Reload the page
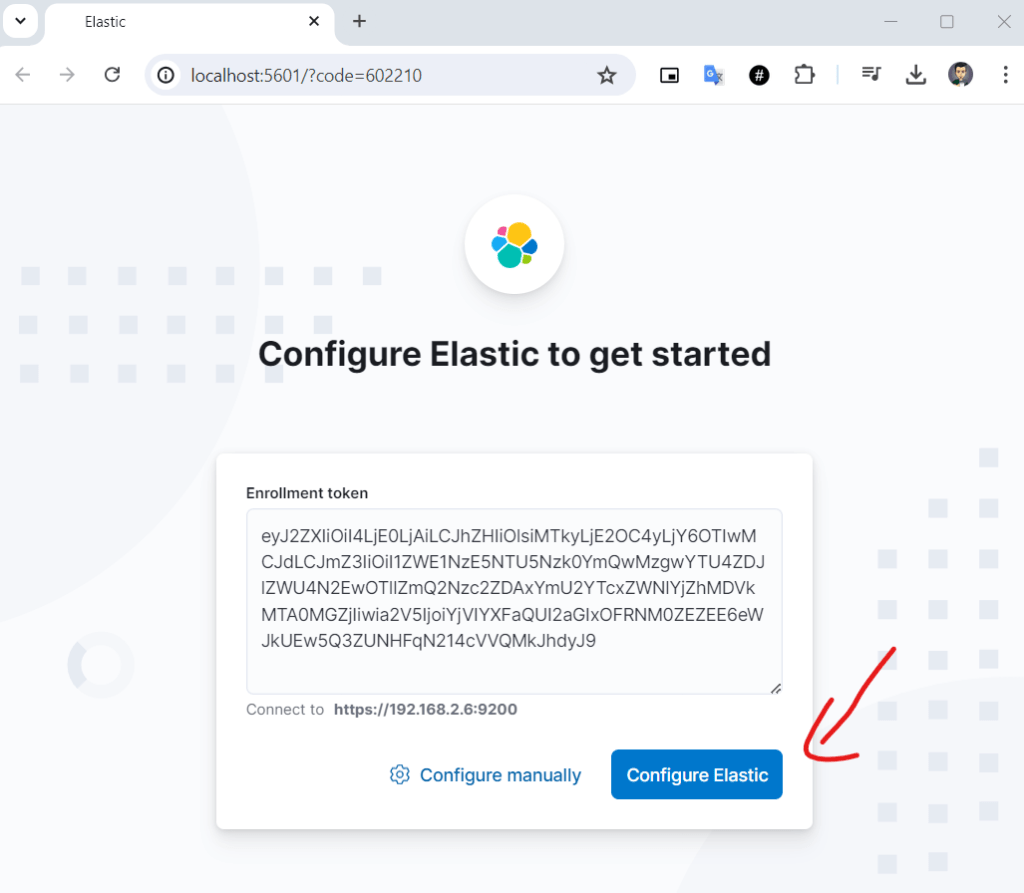This screenshot has height=893, width=1024. [x=113, y=75]
